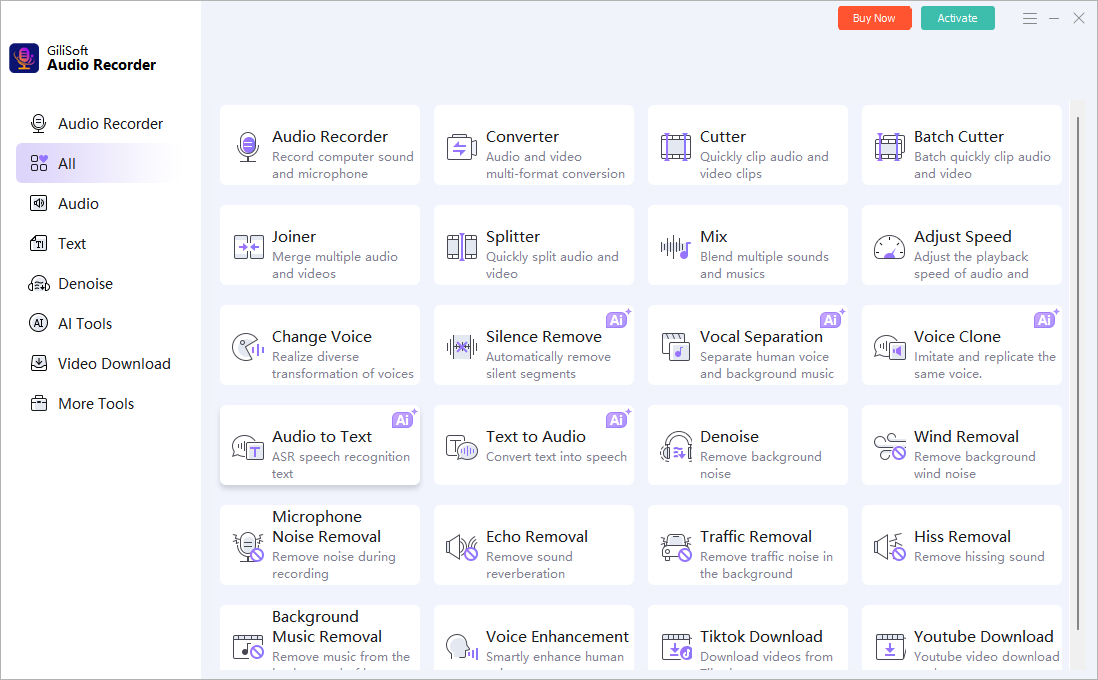Switch to the Audio category in sidebar
This screenshot has width=1098, height=680.
tap(78, 204)
